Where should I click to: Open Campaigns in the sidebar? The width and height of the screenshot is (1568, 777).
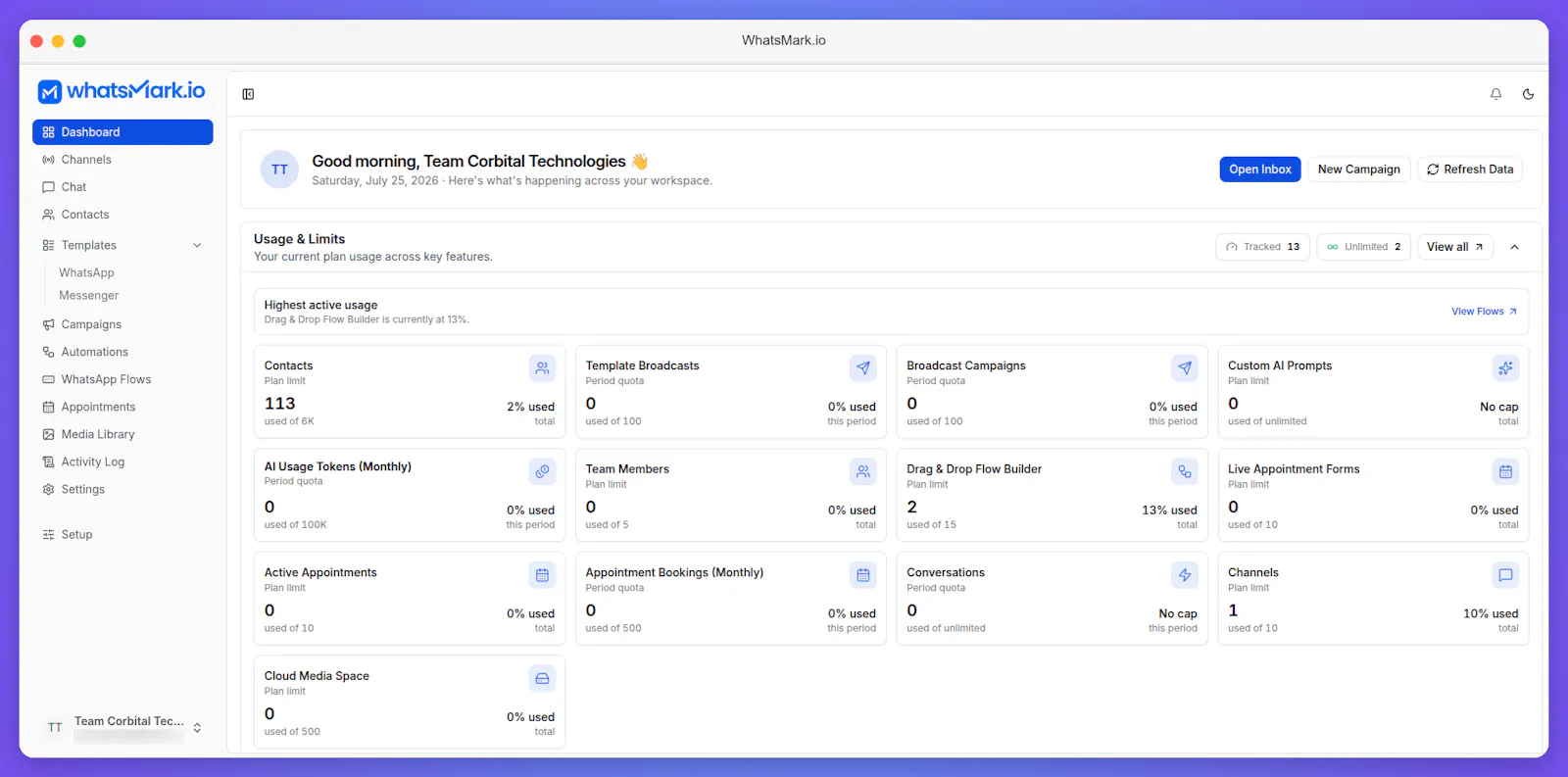point(122,324)
